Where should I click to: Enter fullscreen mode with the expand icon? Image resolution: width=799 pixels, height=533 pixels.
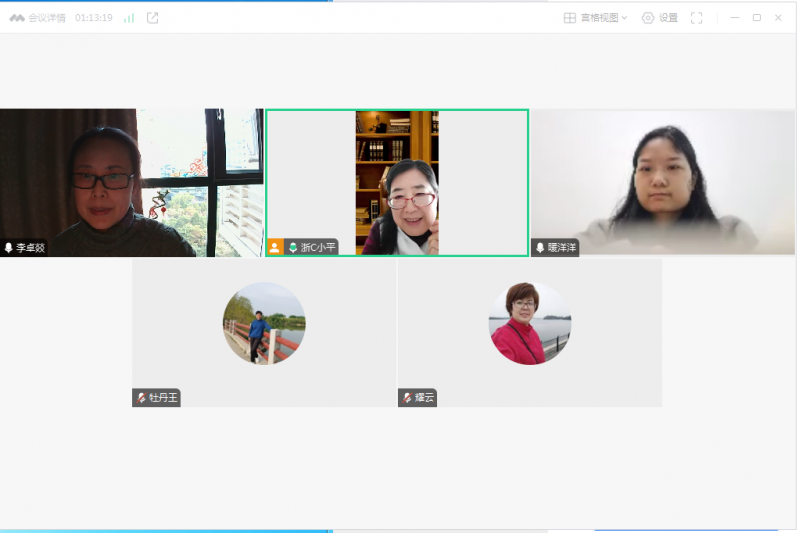(697, 18)
